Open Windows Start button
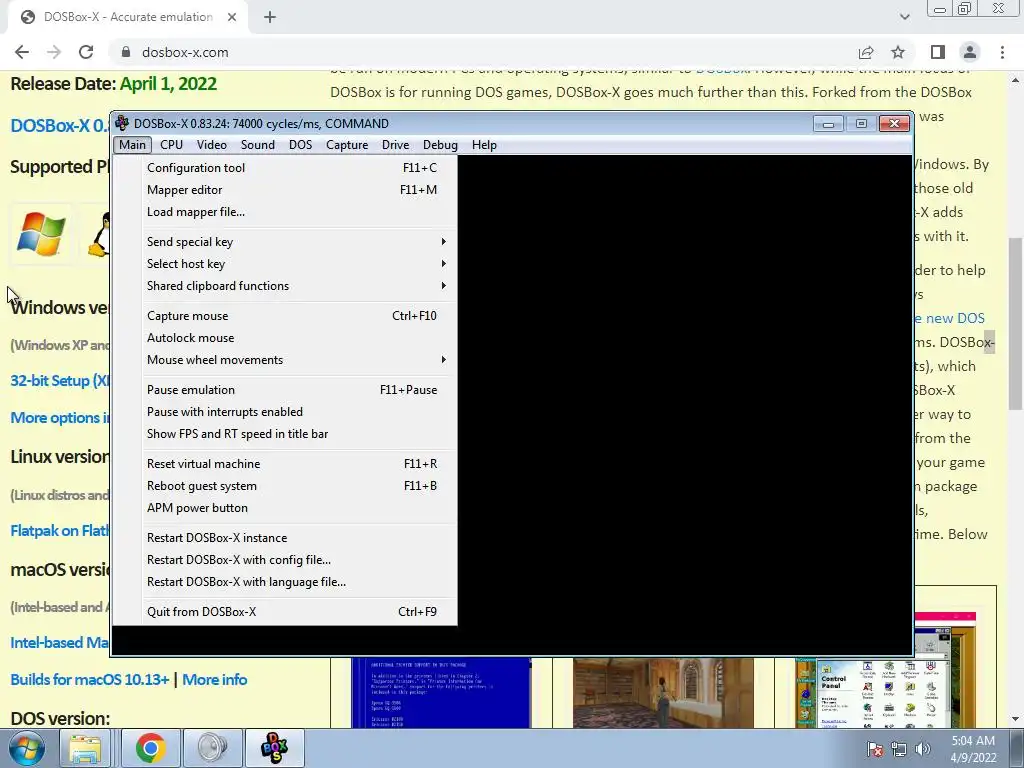 pyautogui.click(x=27, y=748)
